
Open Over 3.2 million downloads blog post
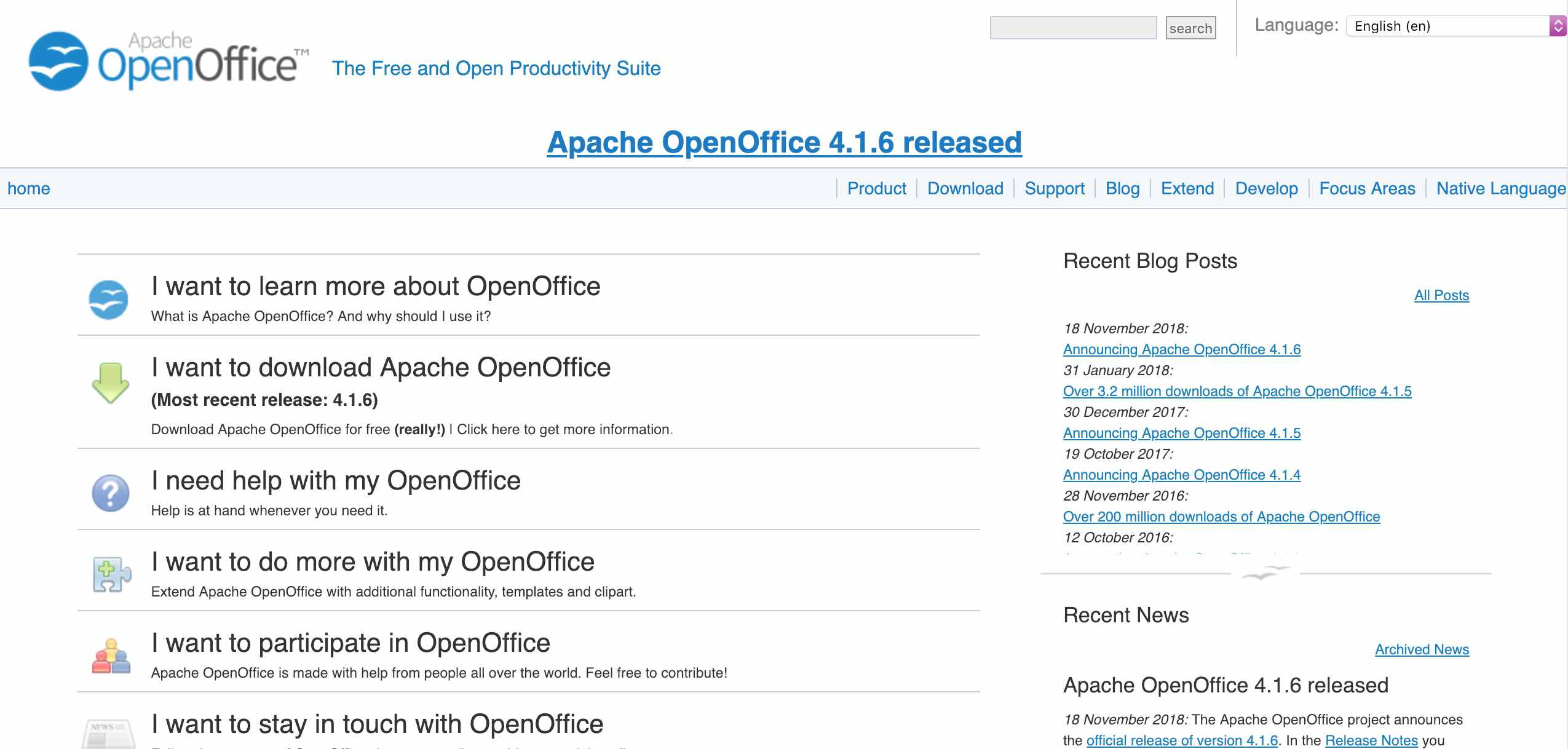[1237, 391]
